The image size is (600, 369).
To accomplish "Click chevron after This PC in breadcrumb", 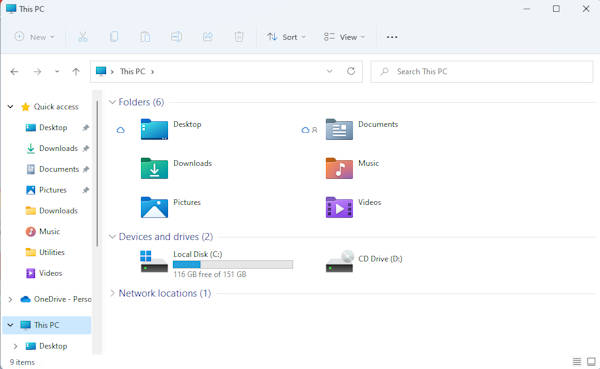I will click(x=152, y=72).
